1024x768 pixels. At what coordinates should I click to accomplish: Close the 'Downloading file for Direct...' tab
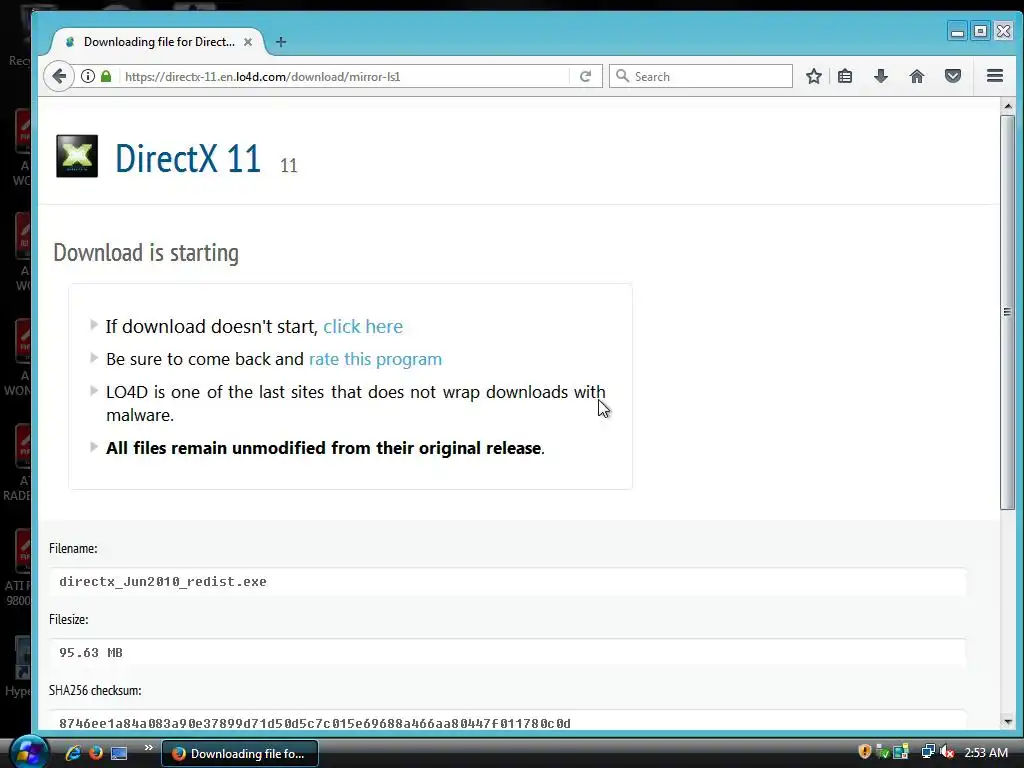(248, 42)
